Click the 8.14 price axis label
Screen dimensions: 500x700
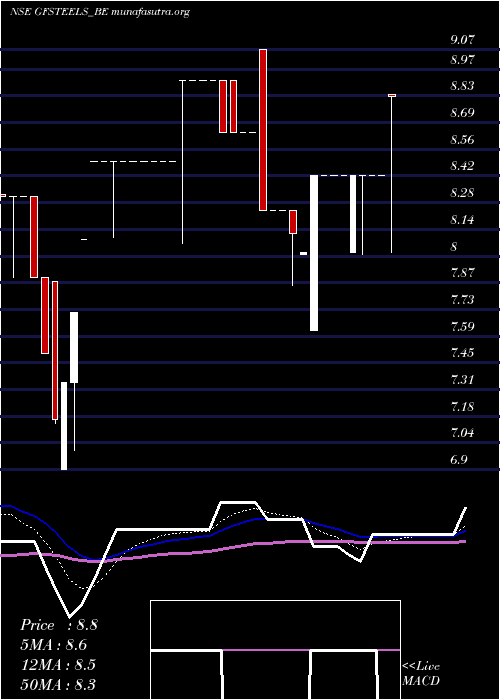coord(462,220)
